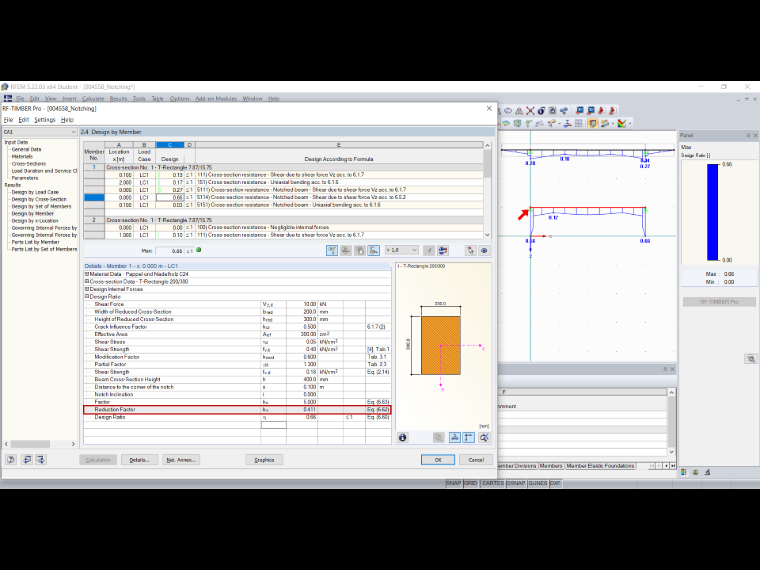The width and height of the screenshot is (760, 570).
Task: Click the Reduction Factor row in details
Action: coord(237,410)
